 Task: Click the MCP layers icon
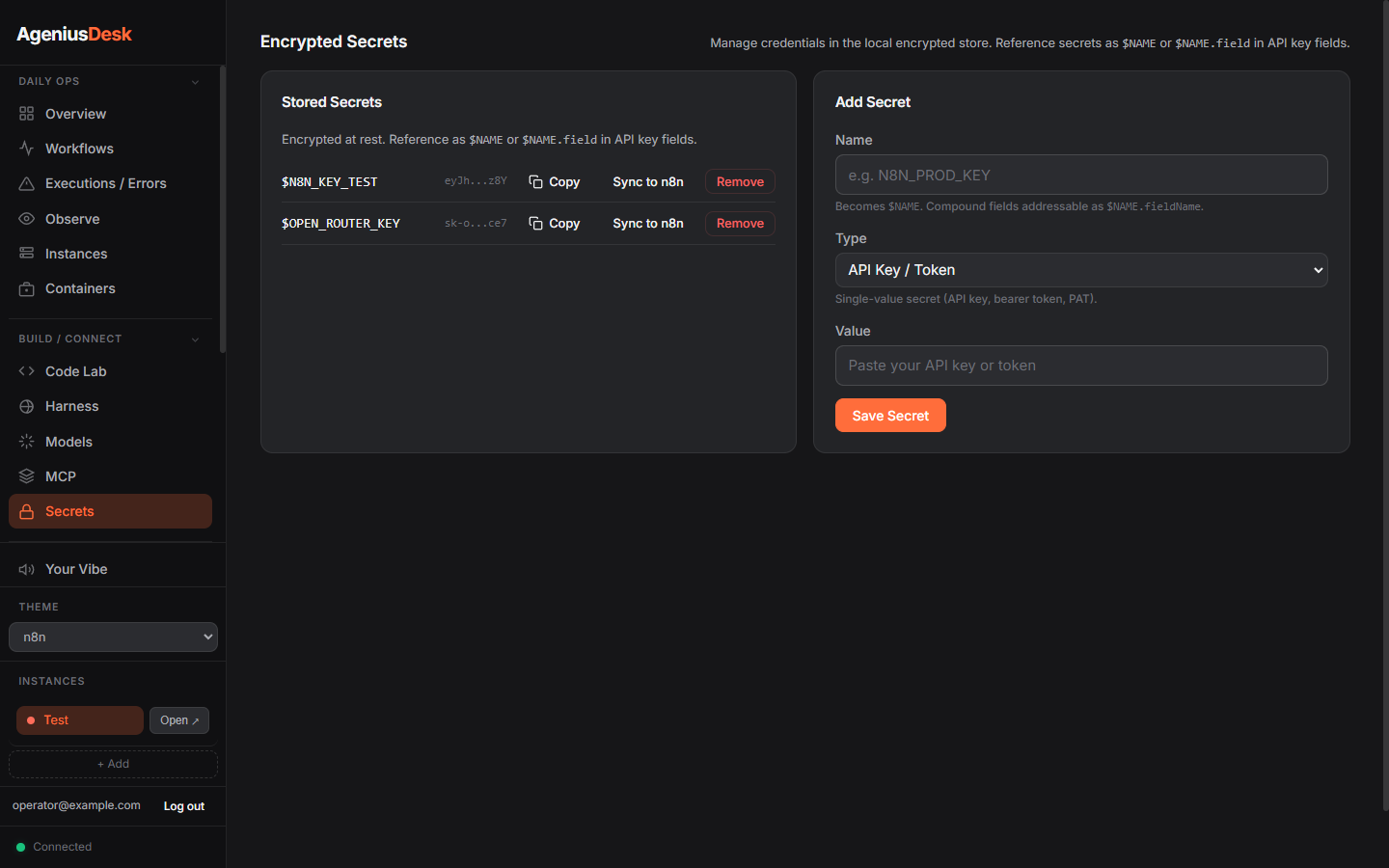click(x=26, y=476)
